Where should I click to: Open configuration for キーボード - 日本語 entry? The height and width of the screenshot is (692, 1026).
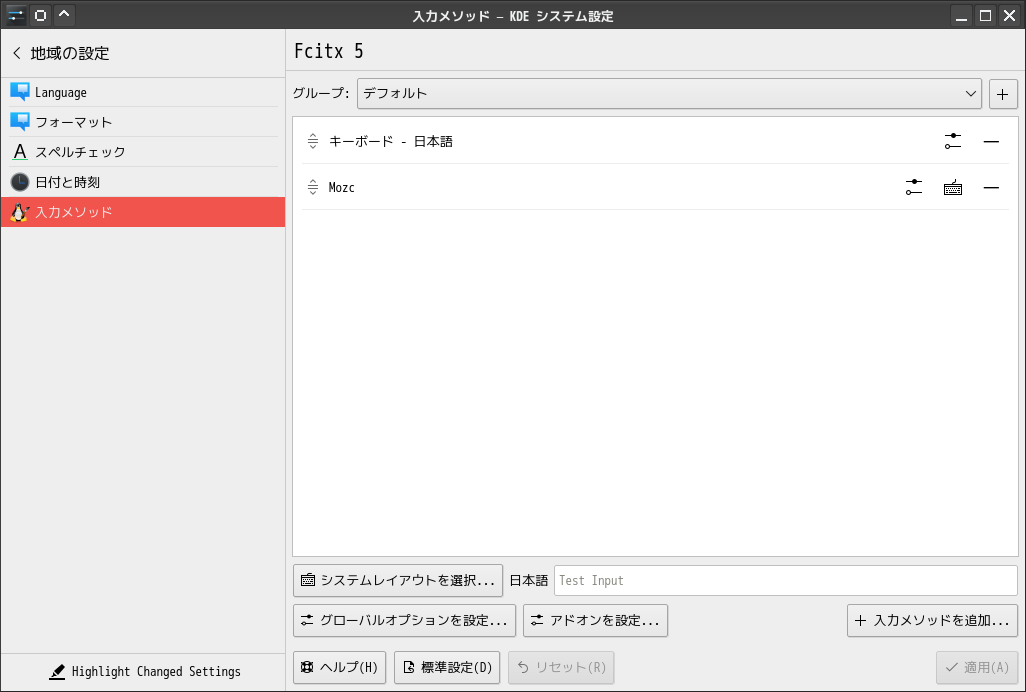coord(953,141)
